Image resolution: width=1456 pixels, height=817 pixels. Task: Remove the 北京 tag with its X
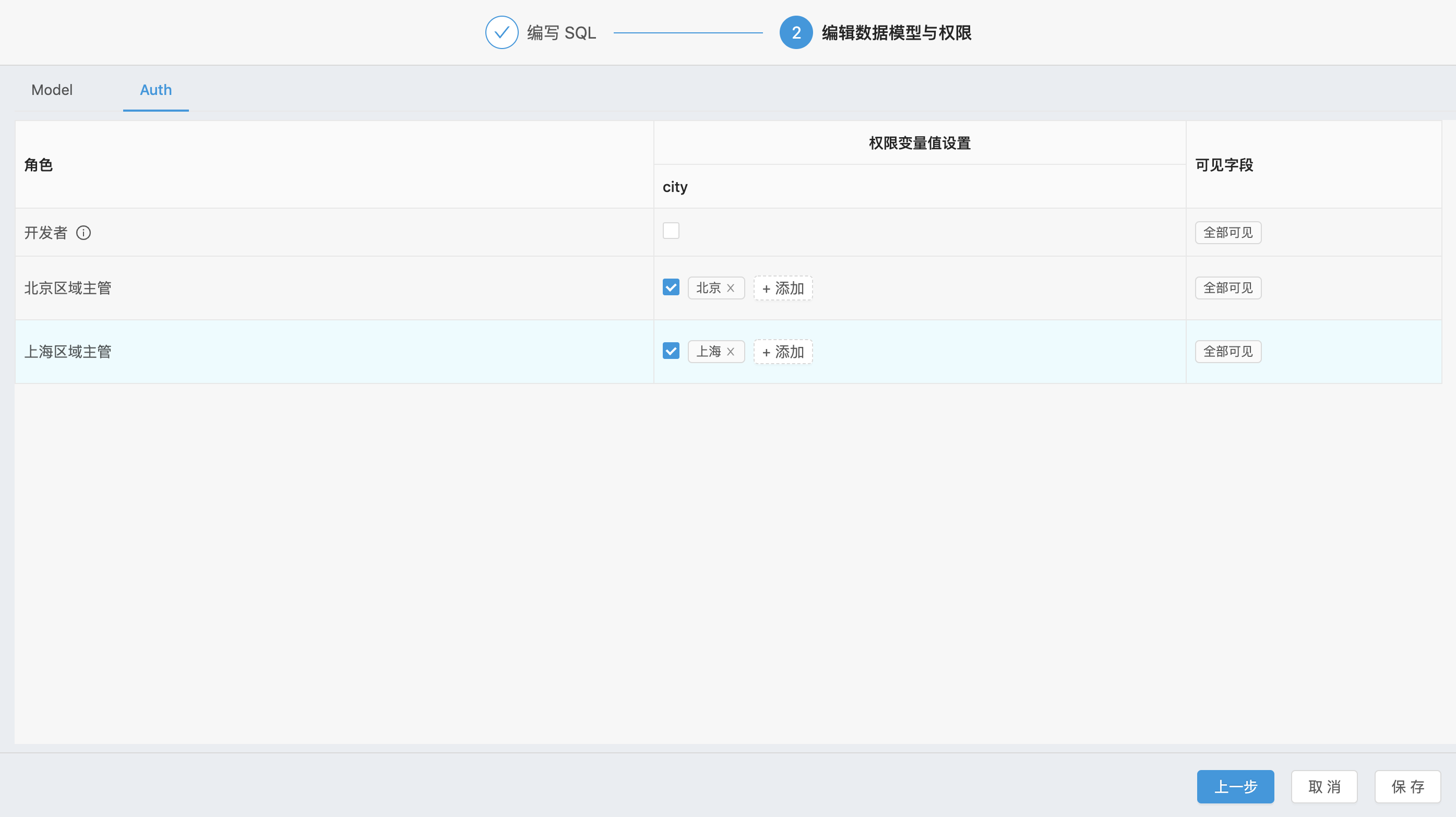[x=730, y=288]
